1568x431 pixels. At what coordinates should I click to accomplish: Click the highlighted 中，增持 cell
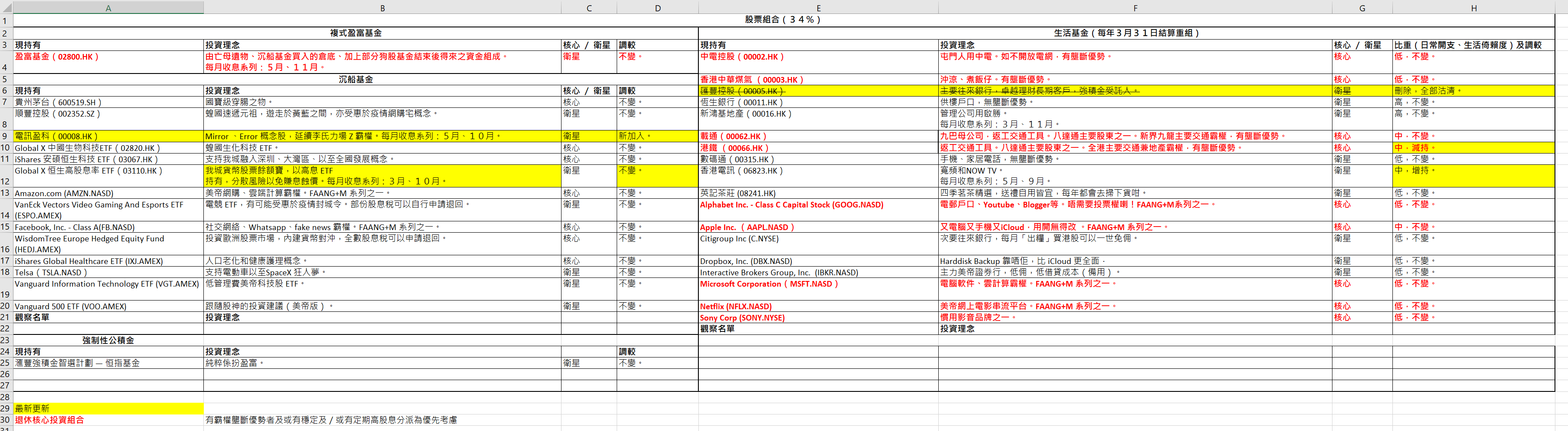coord(1473,176)
